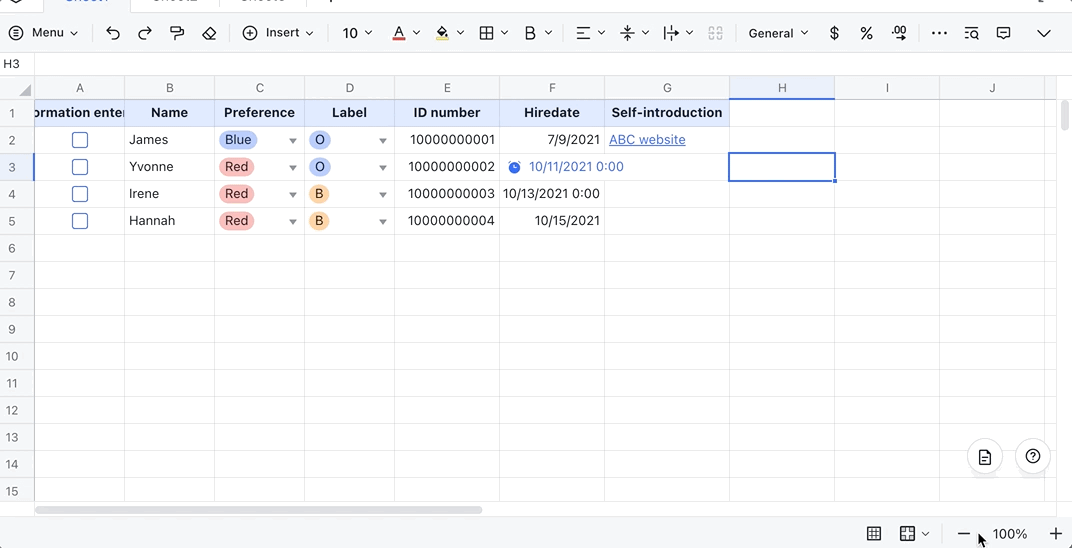The image size is (1072, 548).
Task: Open the ABC website link
Action: tap(647, 140)
